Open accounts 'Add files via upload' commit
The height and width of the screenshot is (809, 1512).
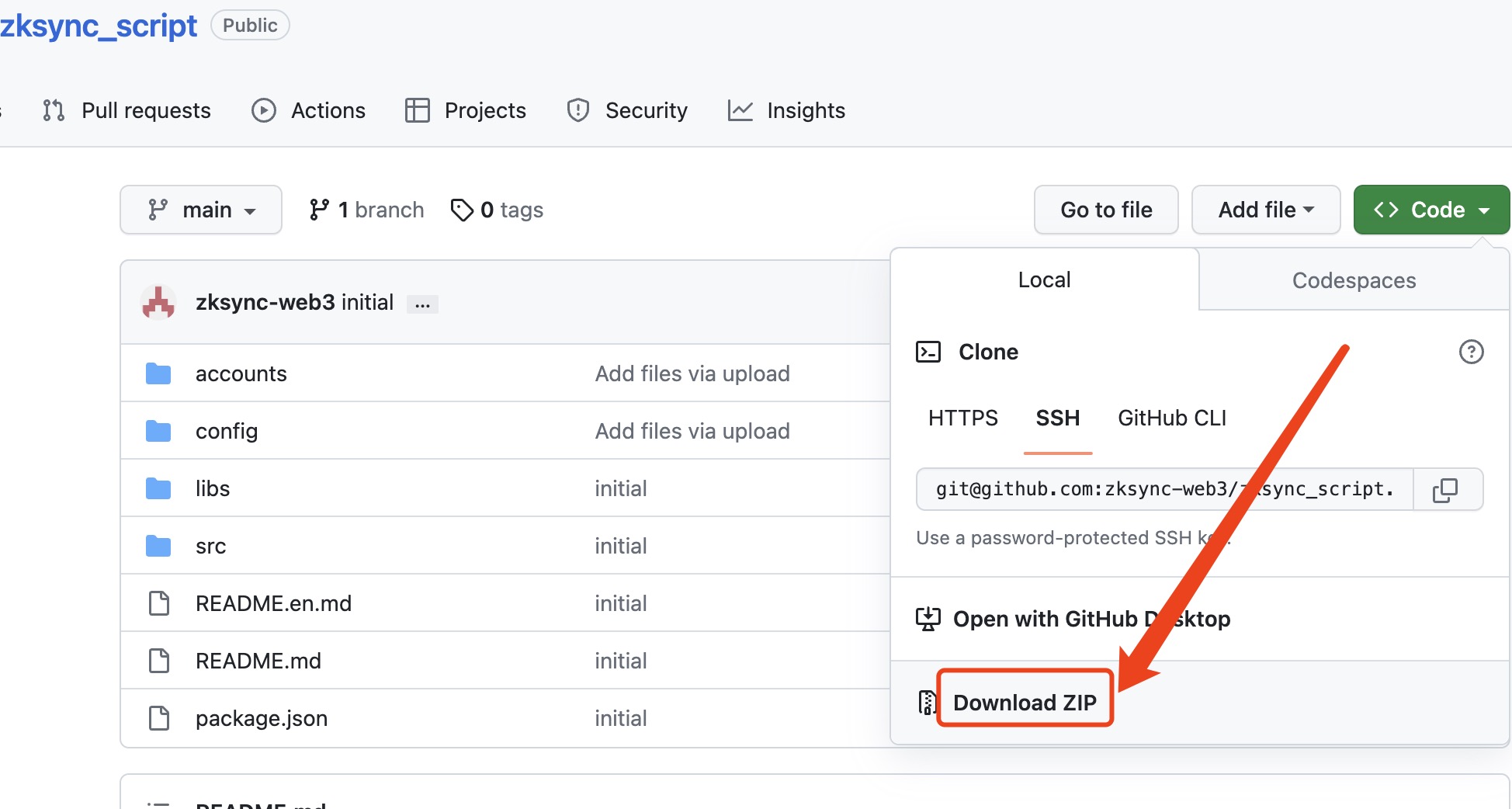(x=692, y=373)
